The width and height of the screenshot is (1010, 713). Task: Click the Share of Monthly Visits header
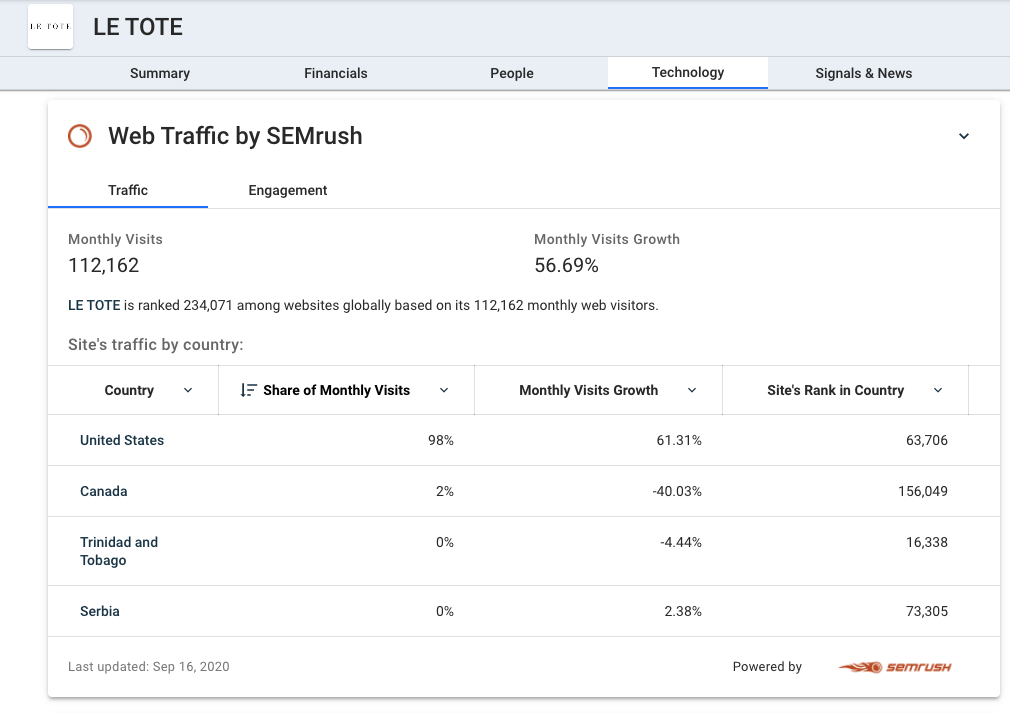336,390
